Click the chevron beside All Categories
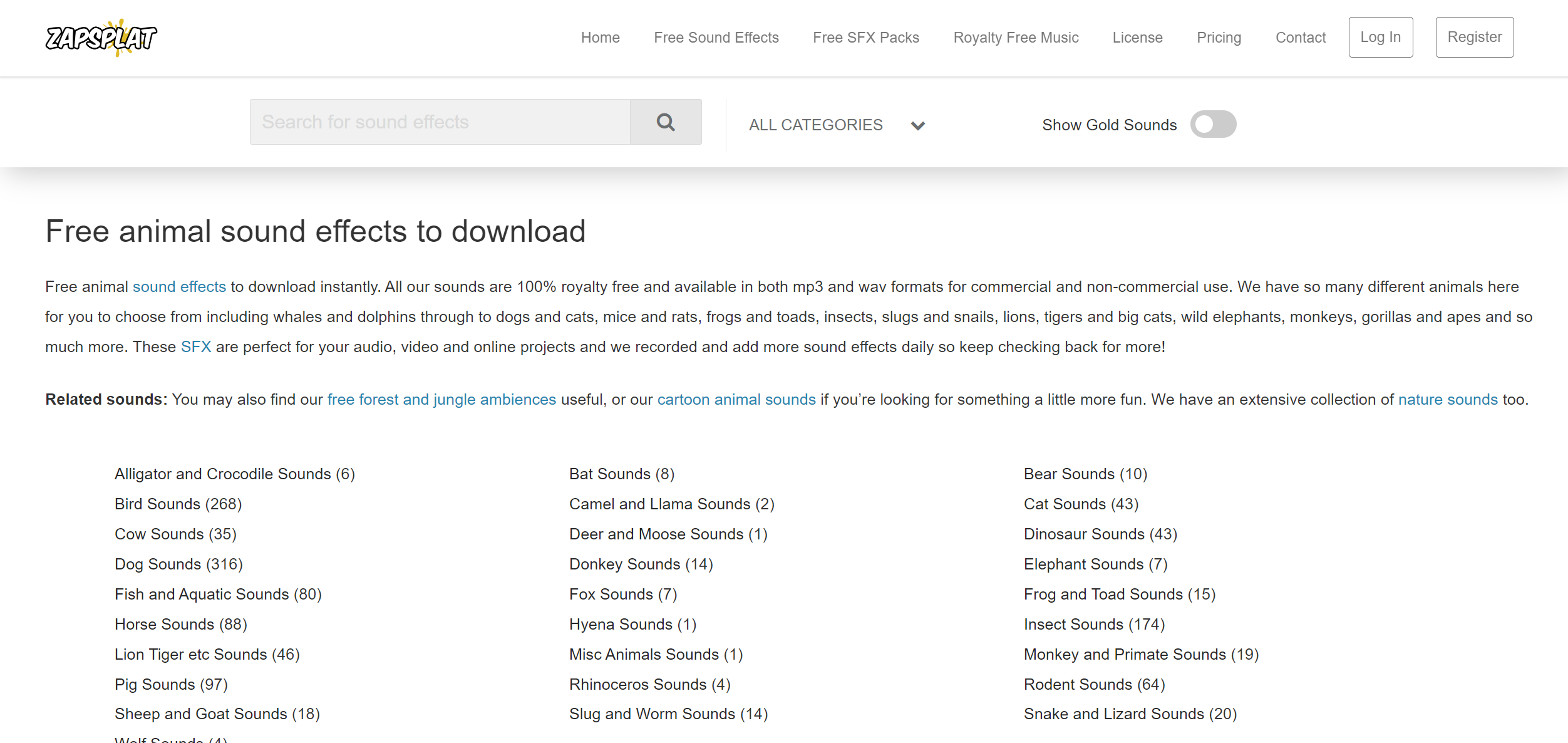 (917, 125)
